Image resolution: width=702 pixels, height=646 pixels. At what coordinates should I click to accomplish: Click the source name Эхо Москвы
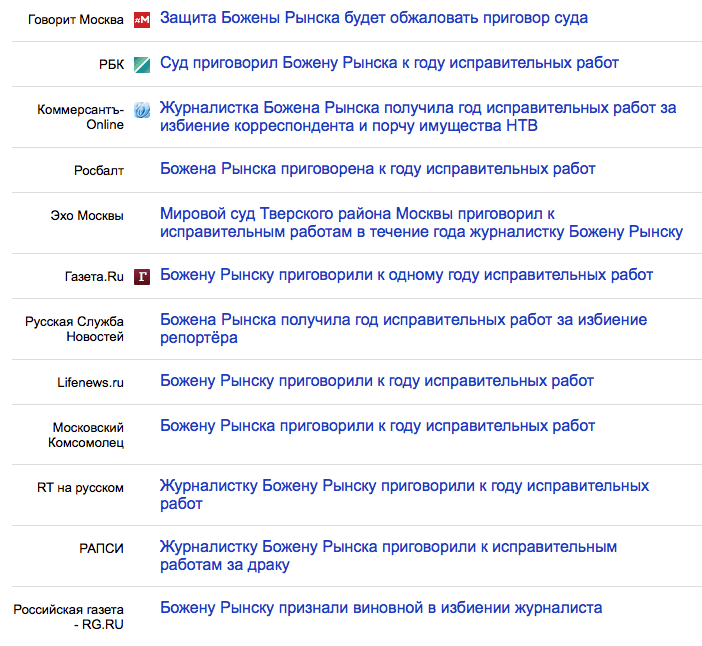[87, 216]
